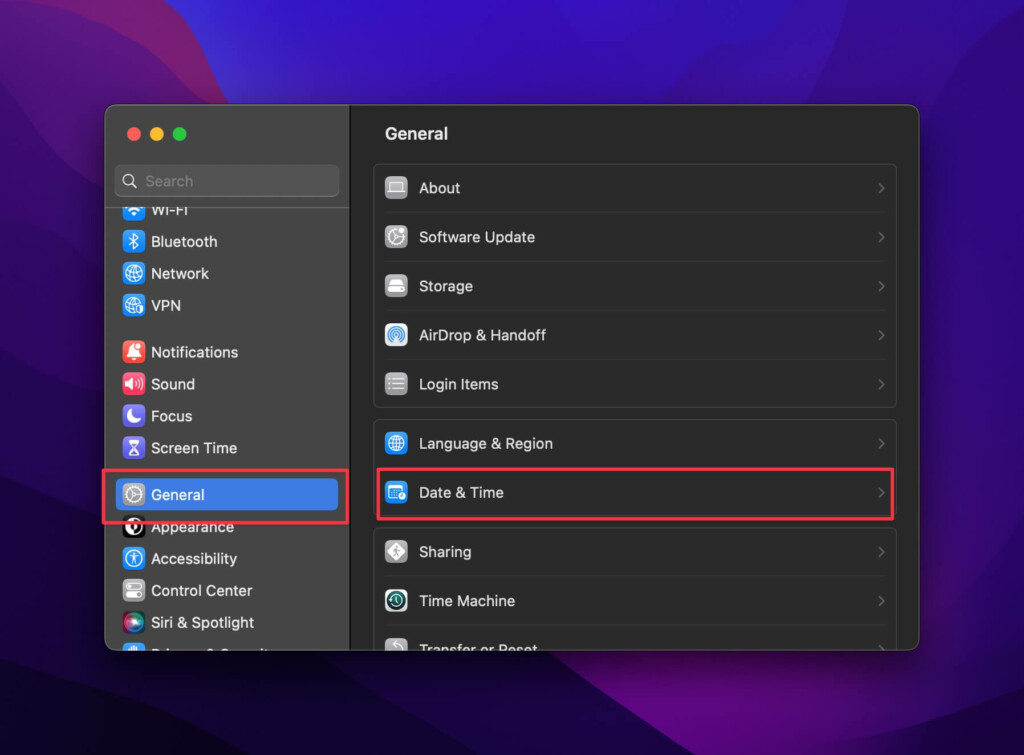Image resolution: width=1024 pixels, height=755 pixels.
Task: Expand the About row chevron
Action: (880, 188)
